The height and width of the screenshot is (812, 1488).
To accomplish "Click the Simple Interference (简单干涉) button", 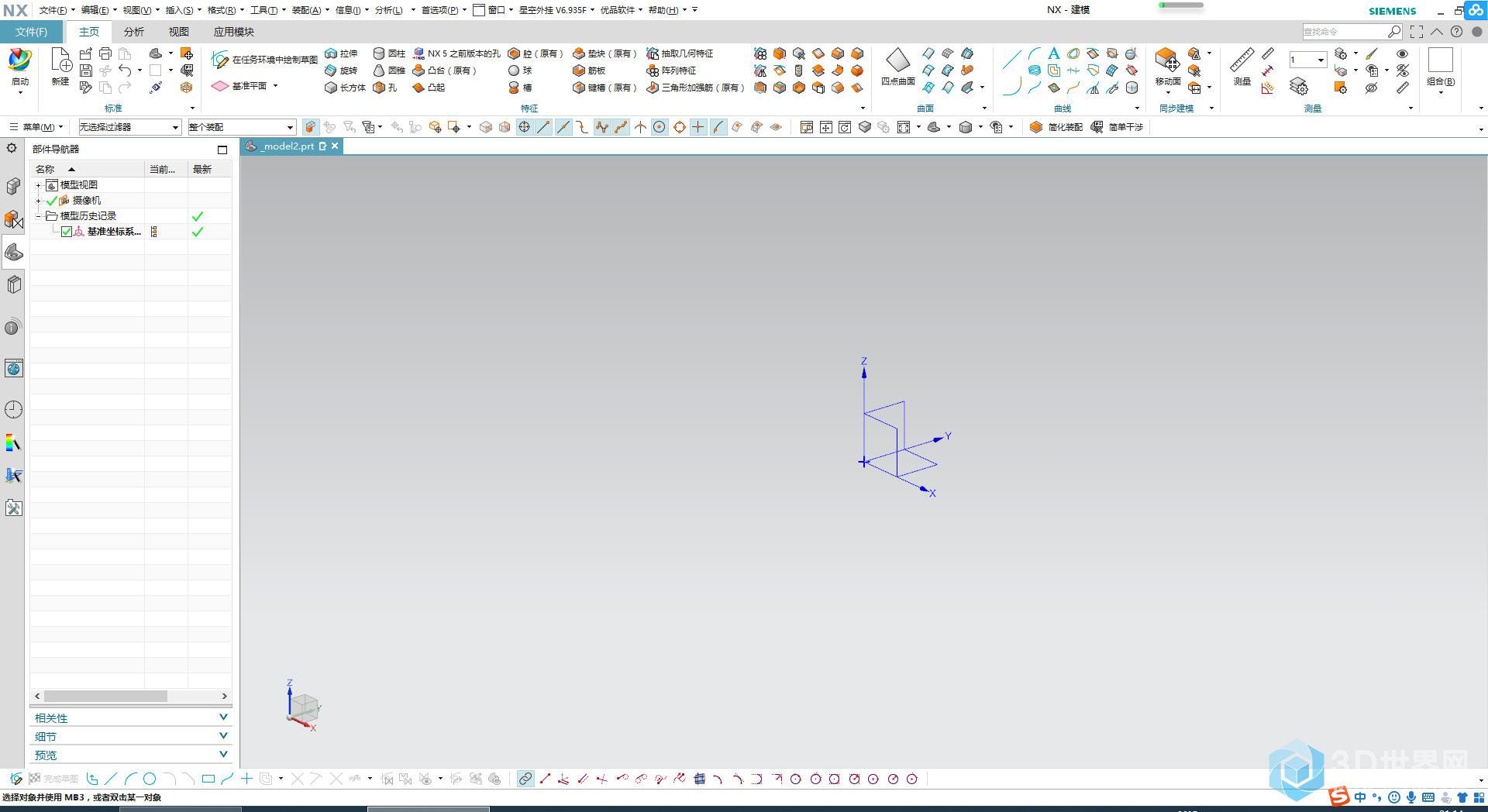I will [x=1117, y=127].
